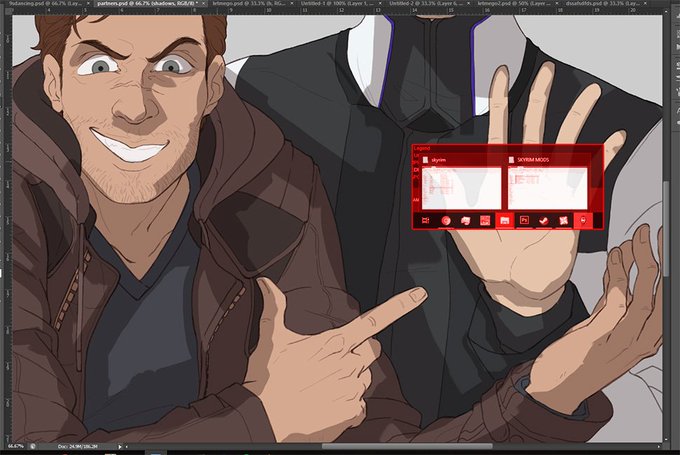This screenshot has width=680, height=455.
Task: Click the highlighted File Explorer taskbar icon
Action: pos(504,220)
